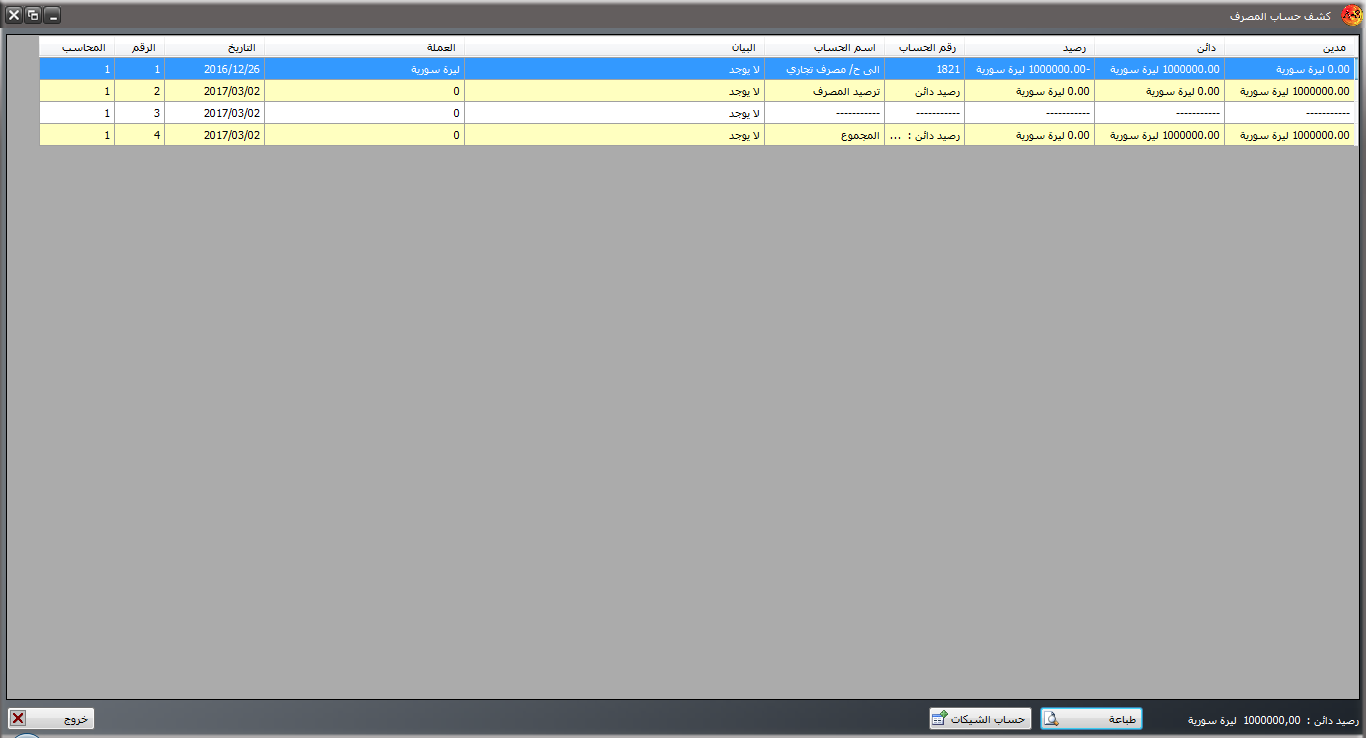This screenshot has height=738, width=1366.
Task: Click the 2016/12/26 date cell
Action: (x=214, y=69)
